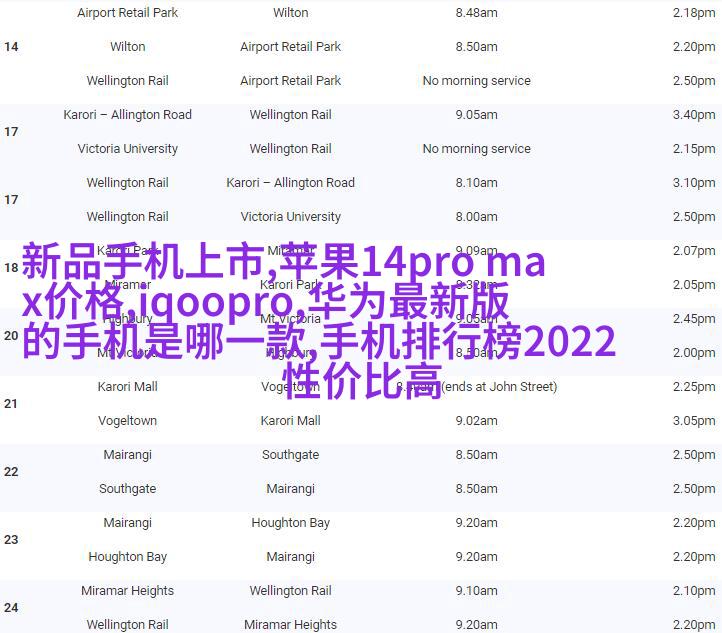This screenshot has height=633, width=722.
Task: Select route number 22
Action: pos(11,472)
